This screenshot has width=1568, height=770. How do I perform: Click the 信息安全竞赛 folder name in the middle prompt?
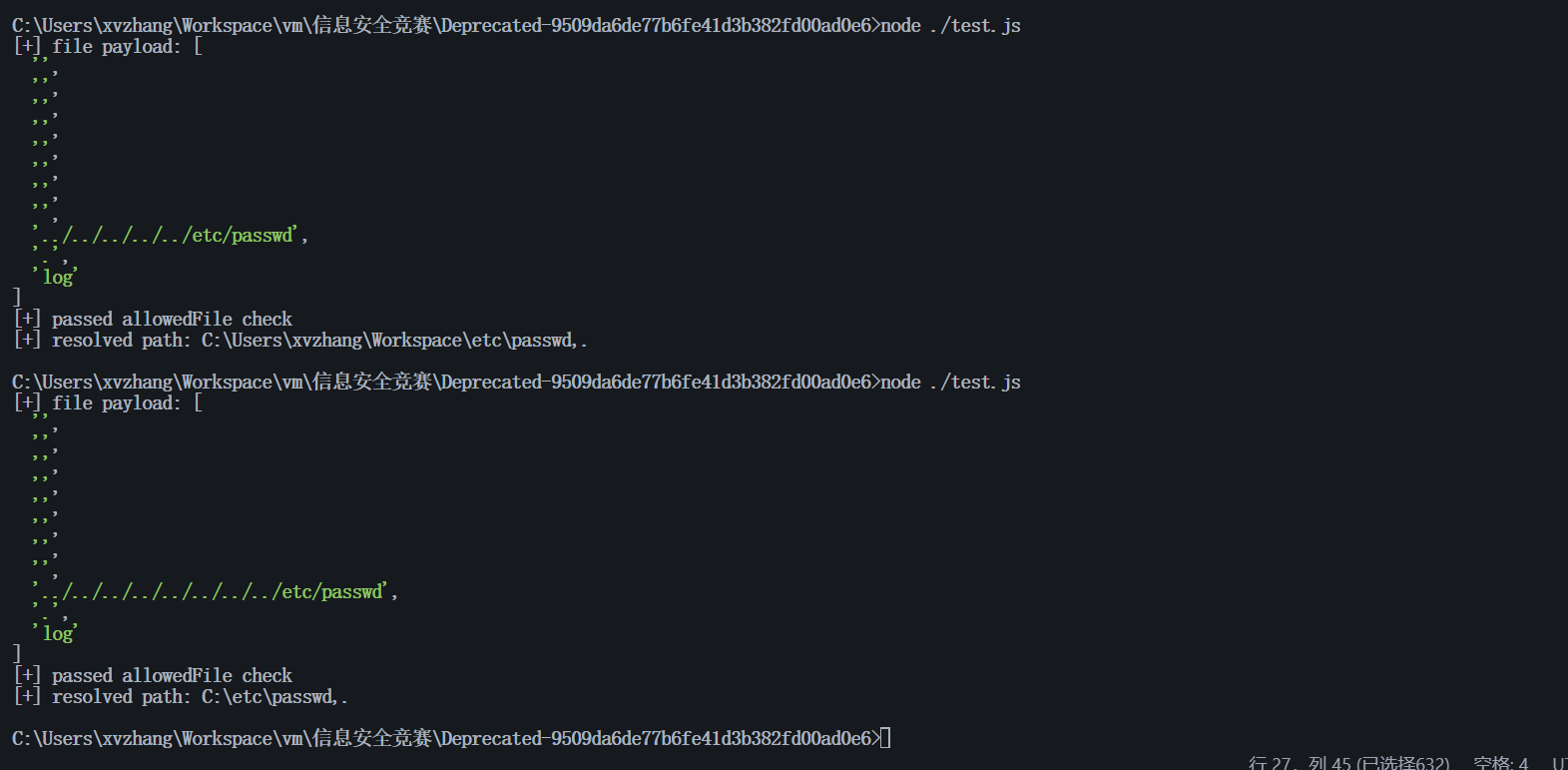coord(371,383)
